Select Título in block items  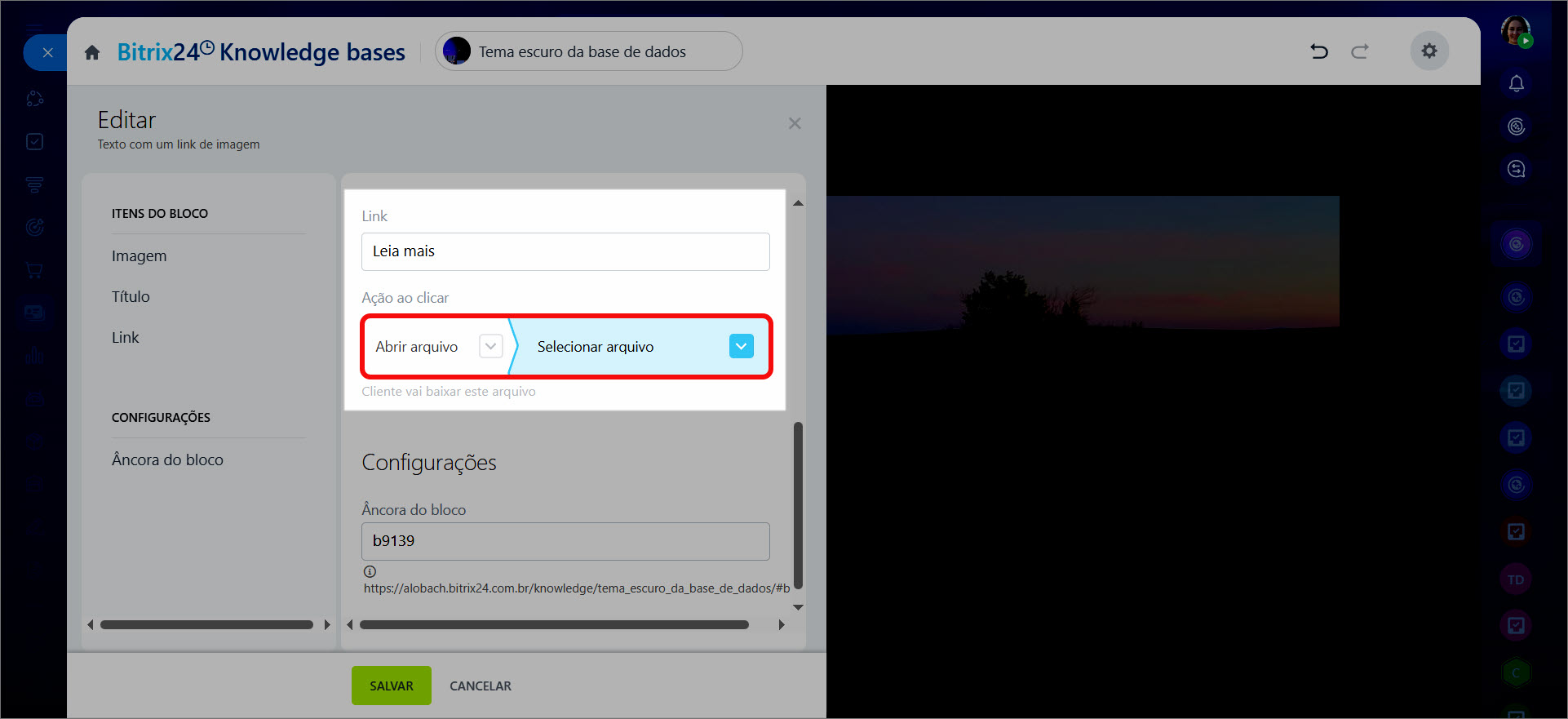click(x=131, y=297)
